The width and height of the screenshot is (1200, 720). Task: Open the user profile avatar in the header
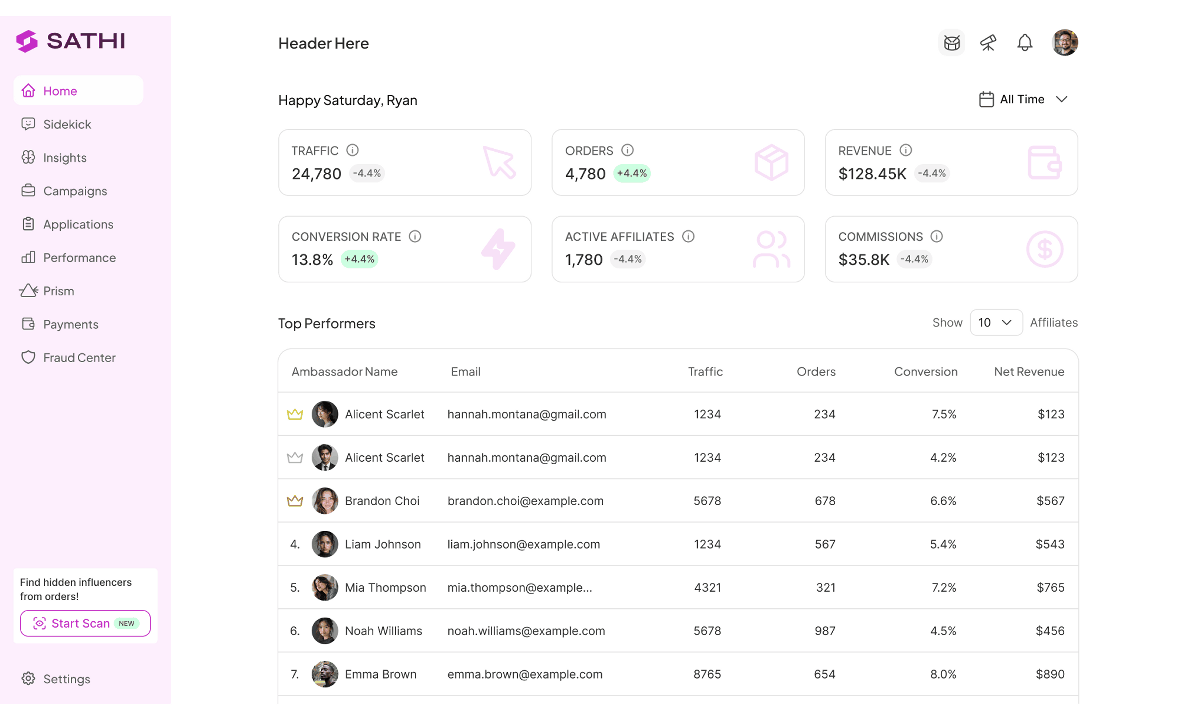tap(1065, 43)
